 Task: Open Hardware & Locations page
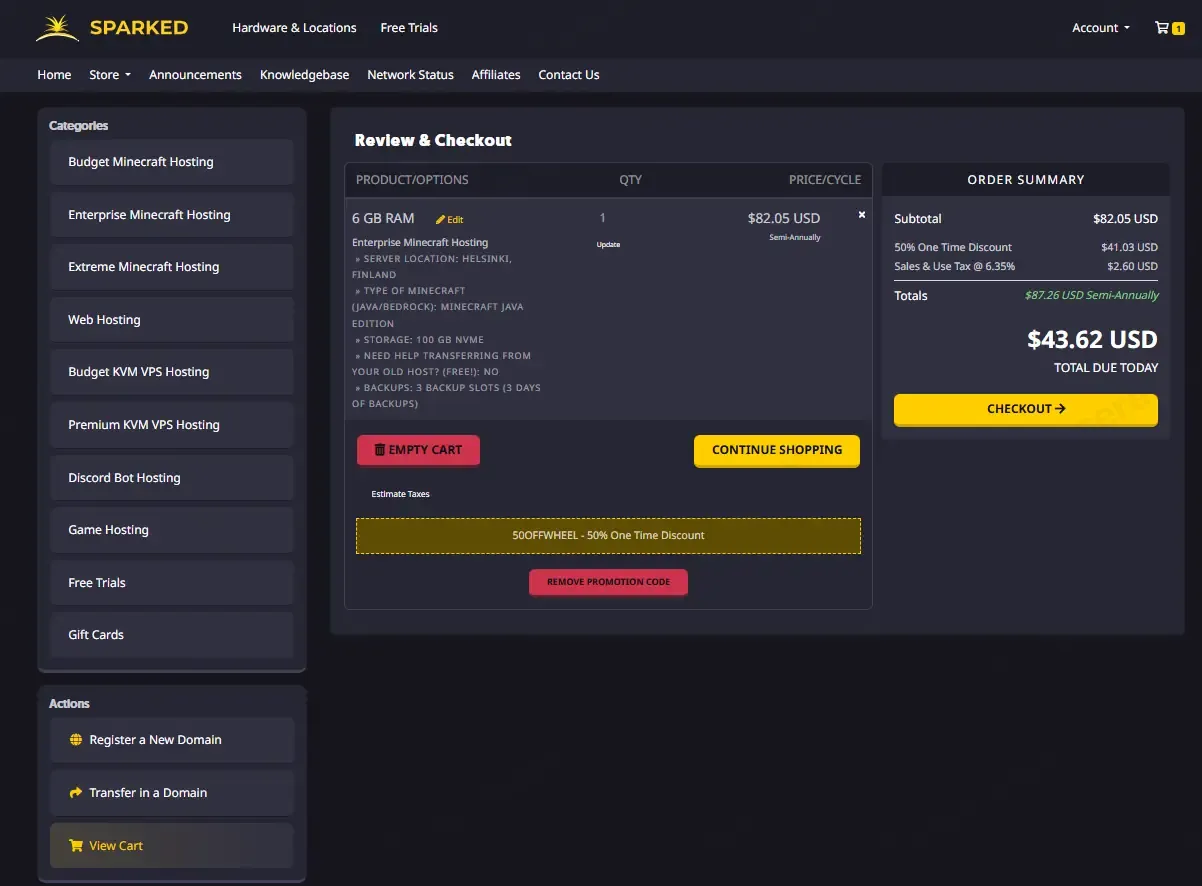(x=294, y=28)
